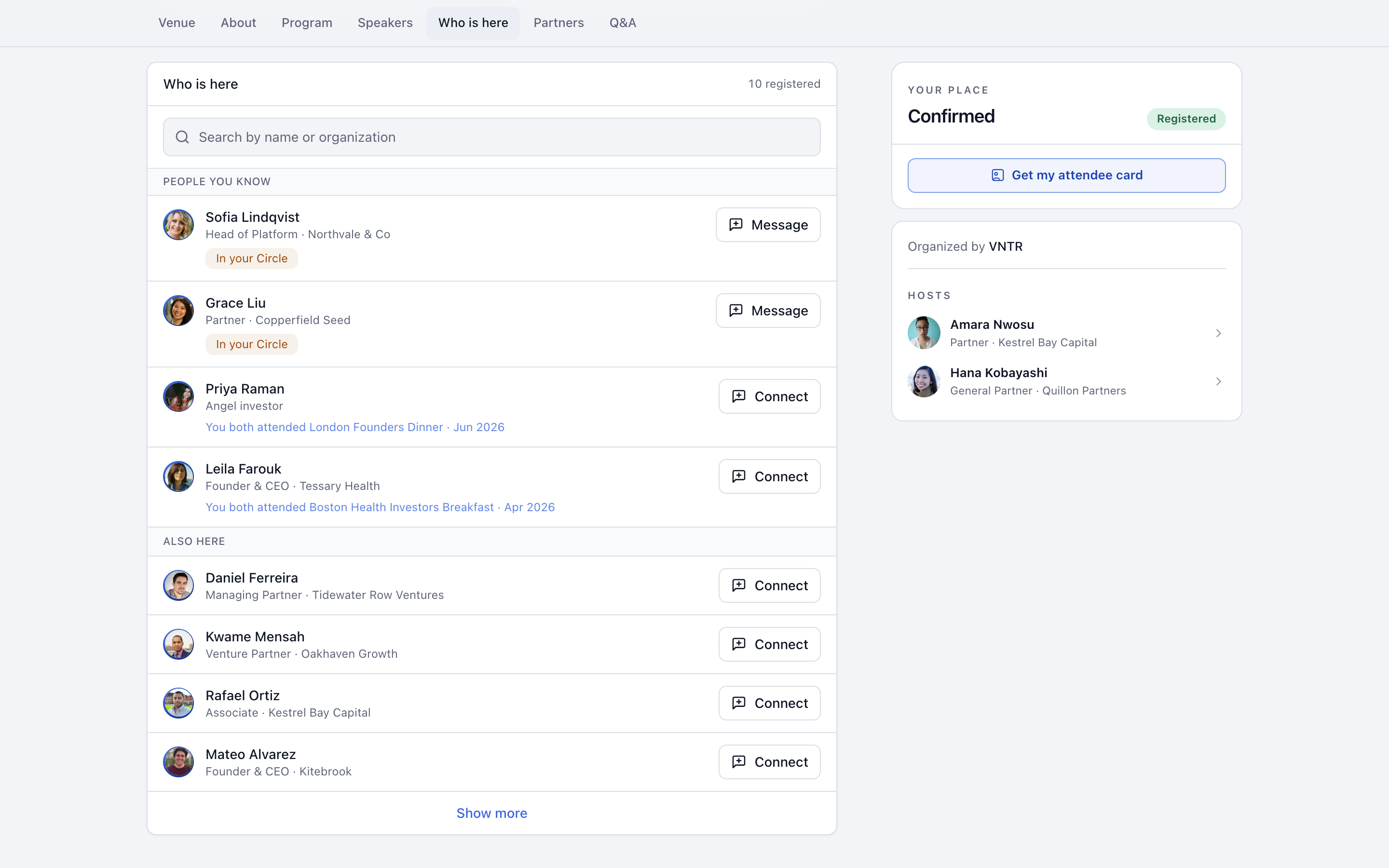Viewport: 1389px width, 868px height.
Task: Open the Partners tab
Action: click(x=558, y=23)
